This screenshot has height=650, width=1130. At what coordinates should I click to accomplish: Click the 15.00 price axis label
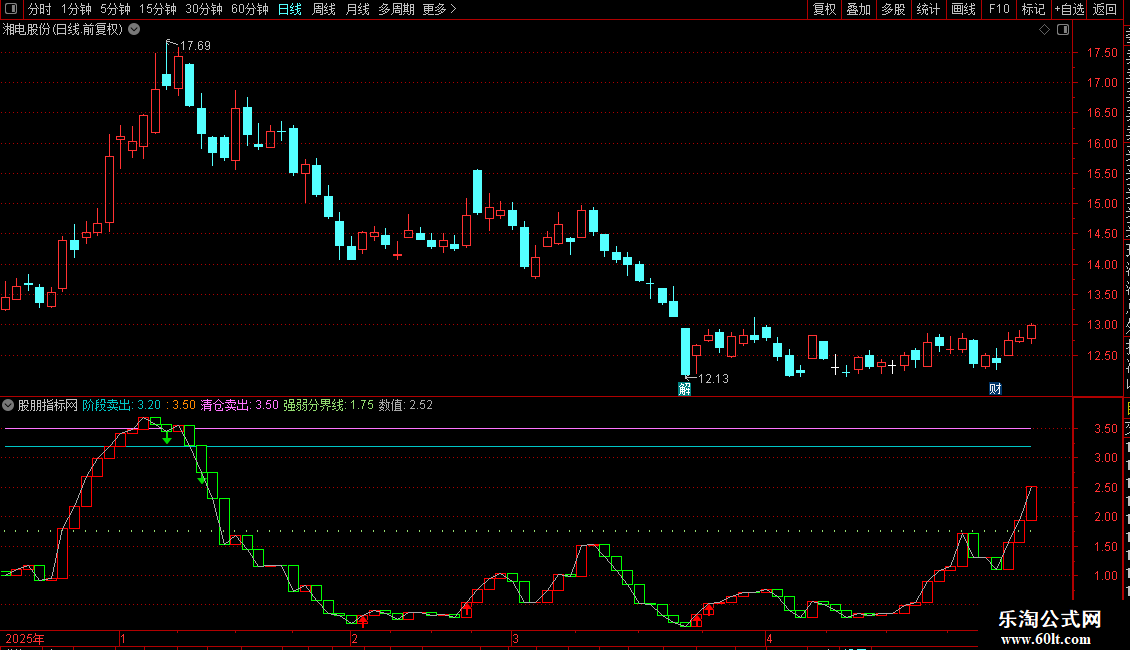[x=1102, y=204]
